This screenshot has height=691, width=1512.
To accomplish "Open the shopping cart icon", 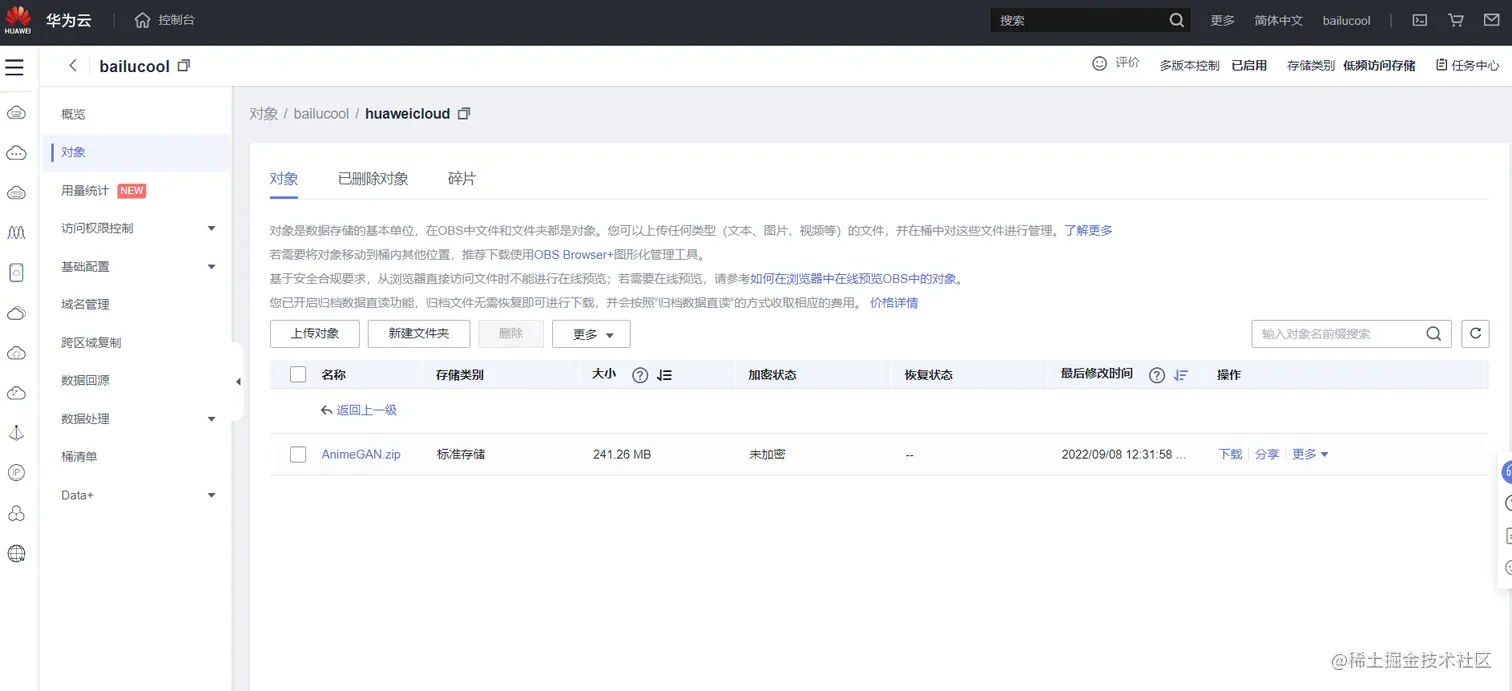I will (x=1456, y=20).
